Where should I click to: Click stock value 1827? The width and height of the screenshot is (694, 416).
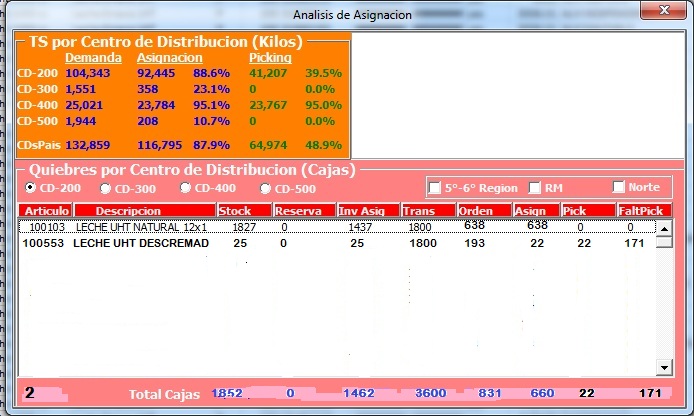click(x=244, y=227)
